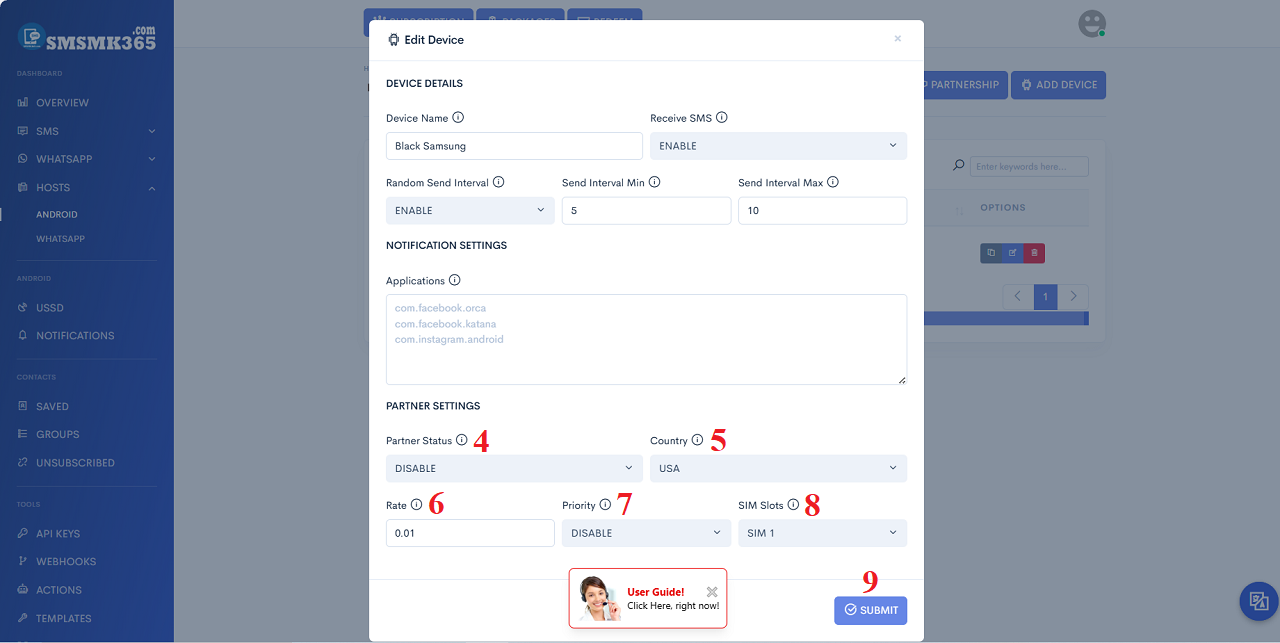Screen dimensions: 1280x643
Task: Close the Edit Device dialog
Action: point(897,39)
